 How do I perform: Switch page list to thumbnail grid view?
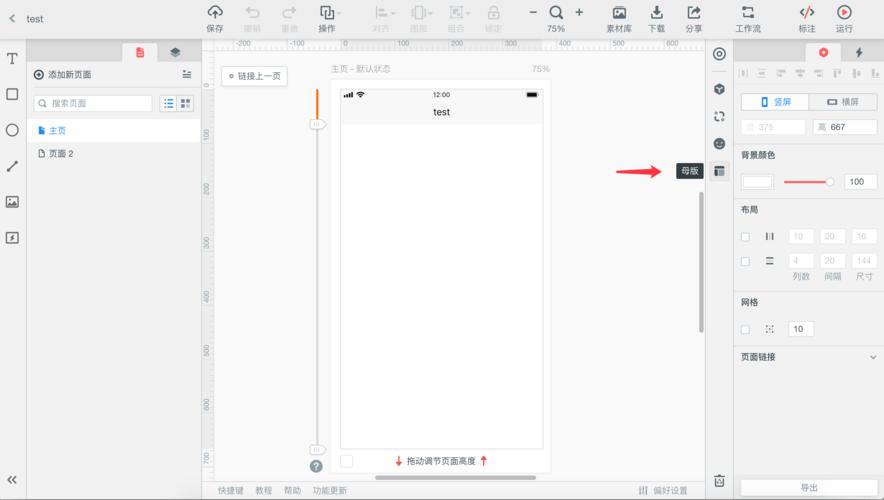[185, 103]
